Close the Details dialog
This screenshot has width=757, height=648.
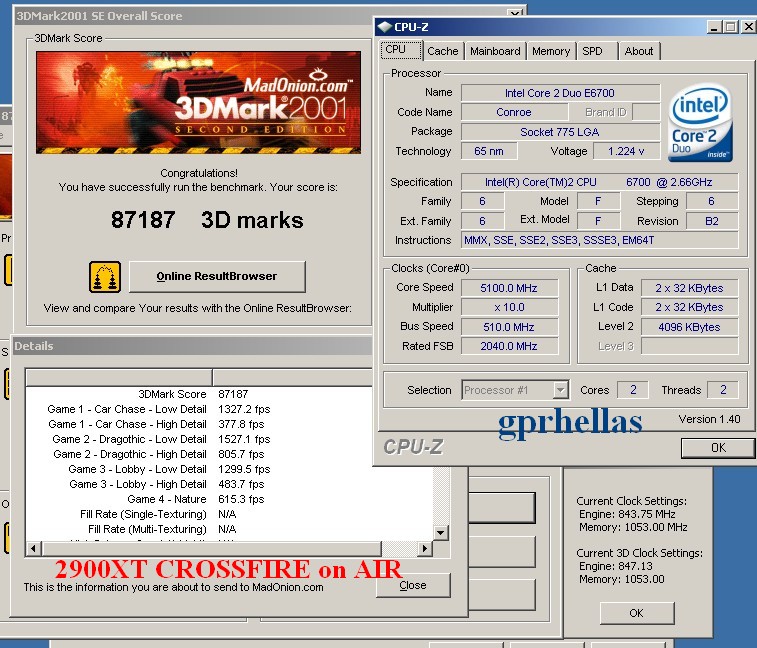coord(413,585)
